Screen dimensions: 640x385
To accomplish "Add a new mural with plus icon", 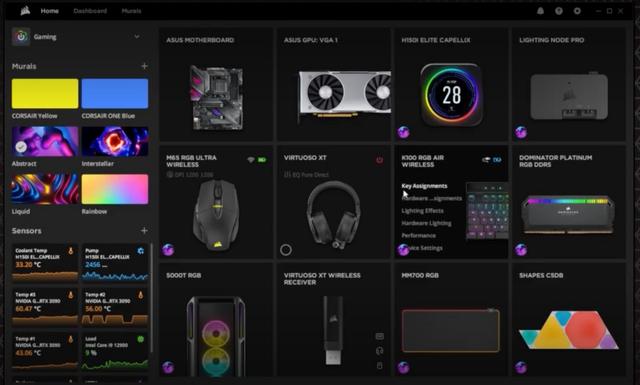I will [x=144, y=66].
